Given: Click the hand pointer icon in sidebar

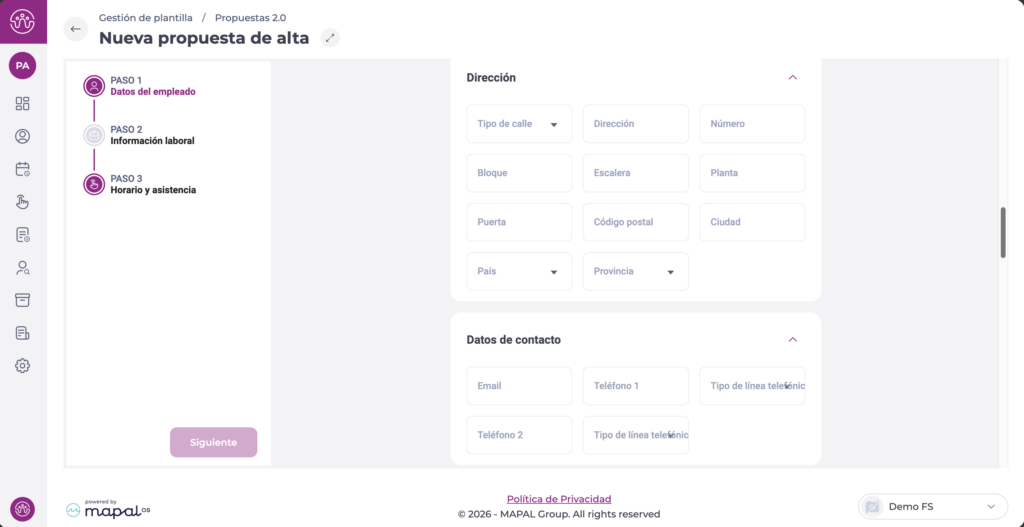Looking at the screenshot, I should (23, 202).
